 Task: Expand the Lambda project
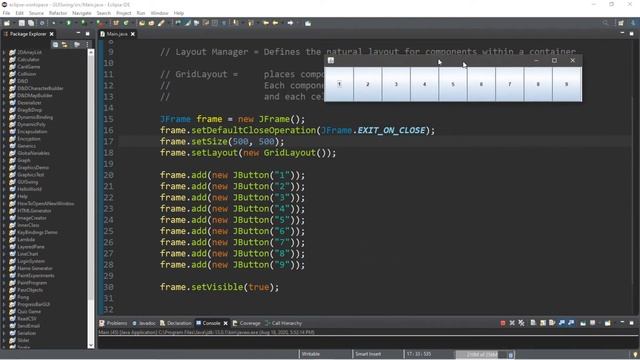[4, 240]
